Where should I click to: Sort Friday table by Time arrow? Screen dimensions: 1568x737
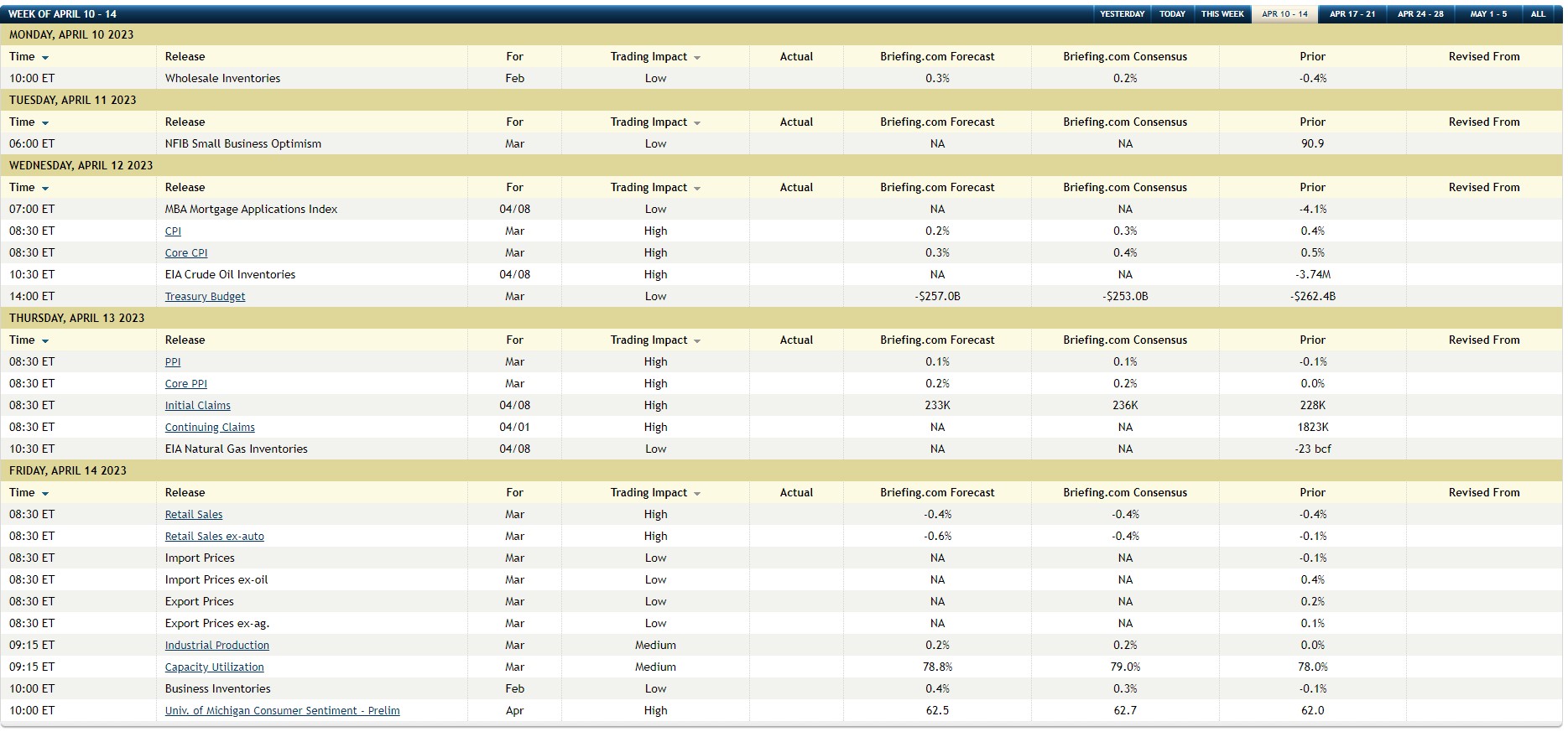pyautogui.click(x=45, y=494)
